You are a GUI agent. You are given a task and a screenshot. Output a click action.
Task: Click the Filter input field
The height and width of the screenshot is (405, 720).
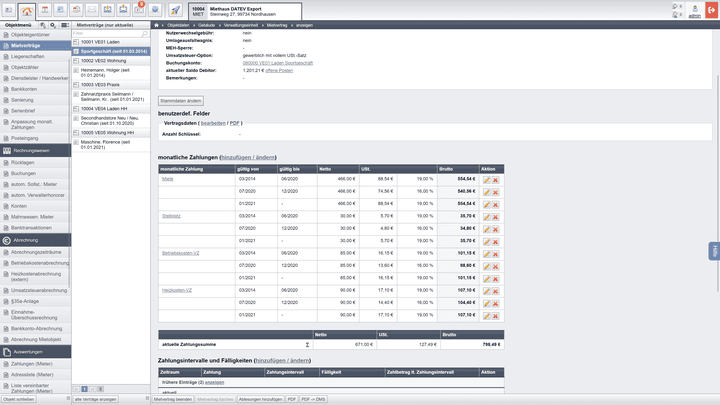pyautogui.click(x=110, y=33)
